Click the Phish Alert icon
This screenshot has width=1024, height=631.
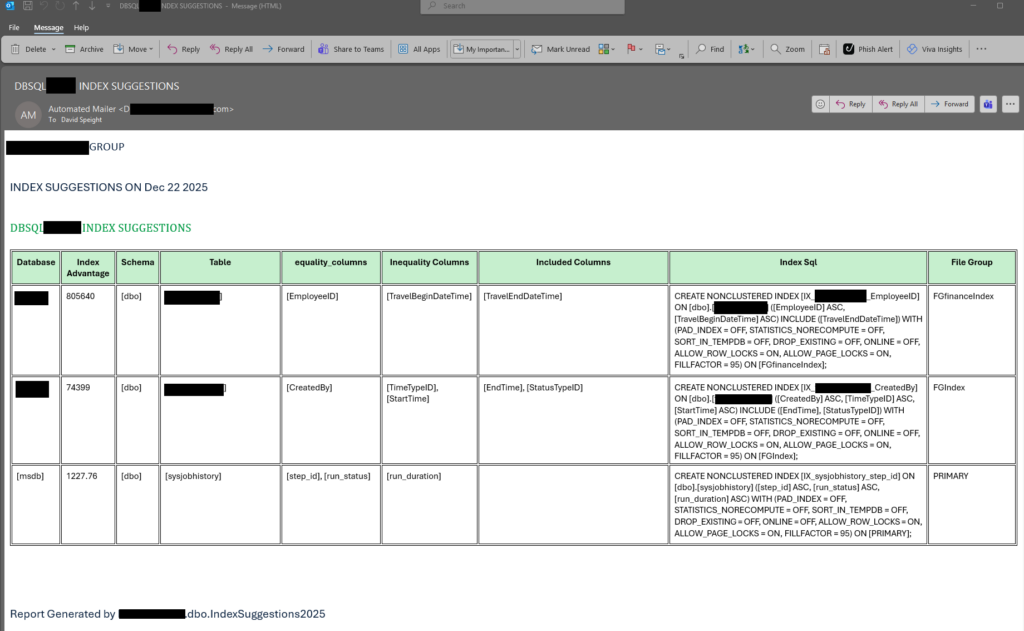coord(848,49)
